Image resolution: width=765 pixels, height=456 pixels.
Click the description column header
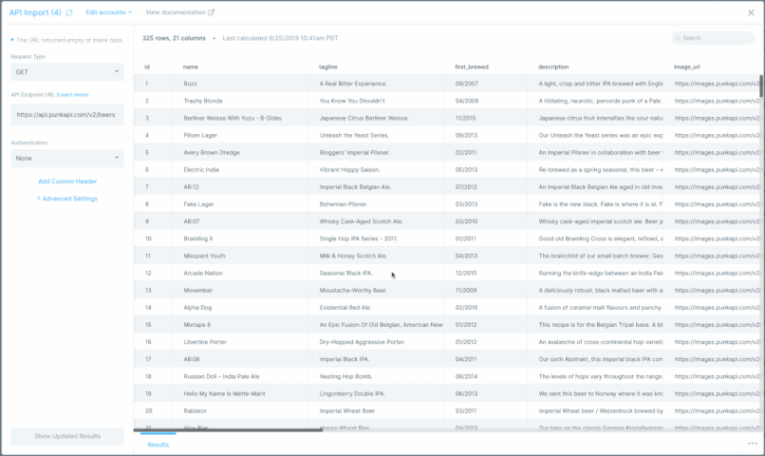[x=553, y=67]
